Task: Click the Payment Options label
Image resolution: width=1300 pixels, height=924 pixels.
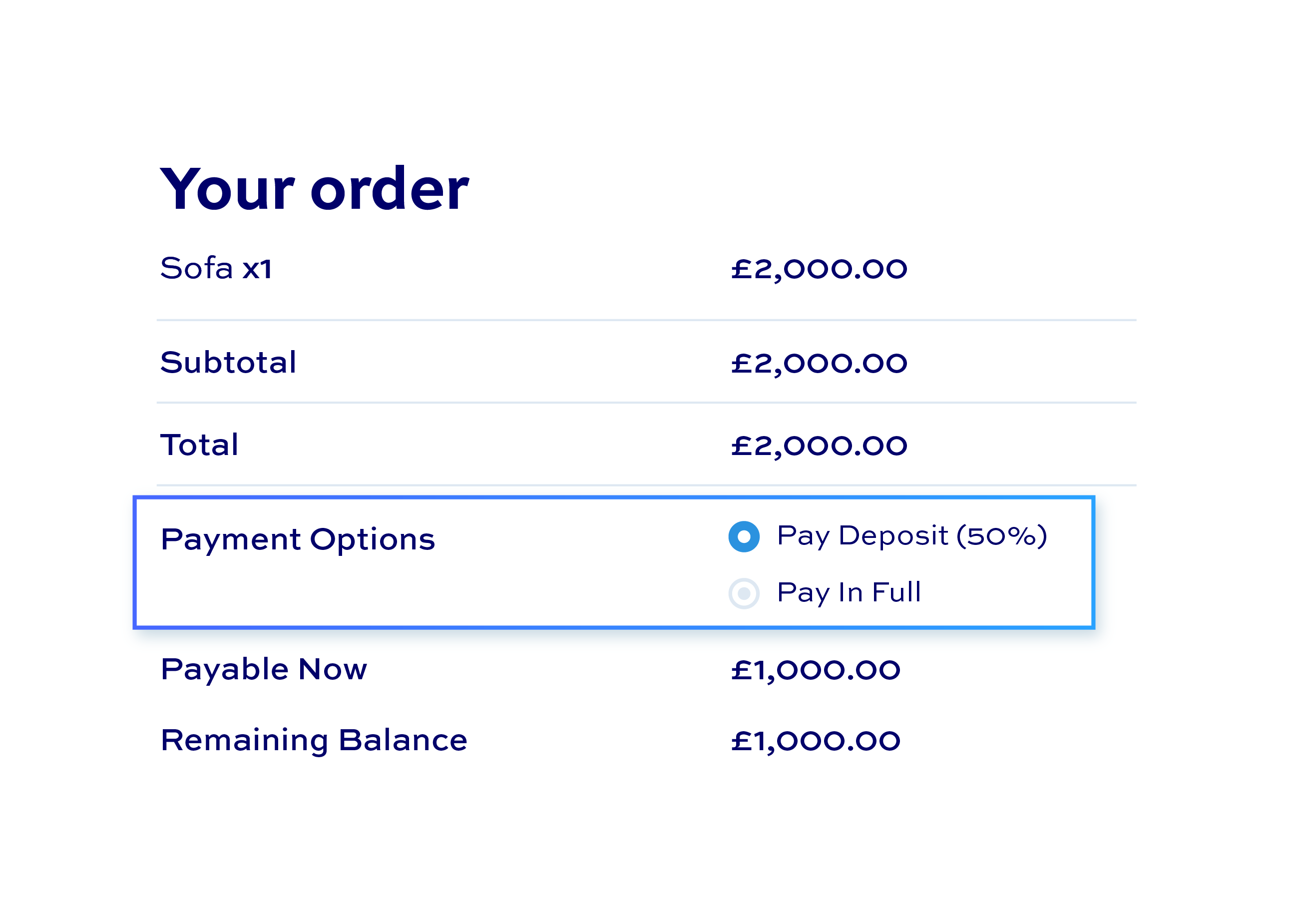Action: 298,539
